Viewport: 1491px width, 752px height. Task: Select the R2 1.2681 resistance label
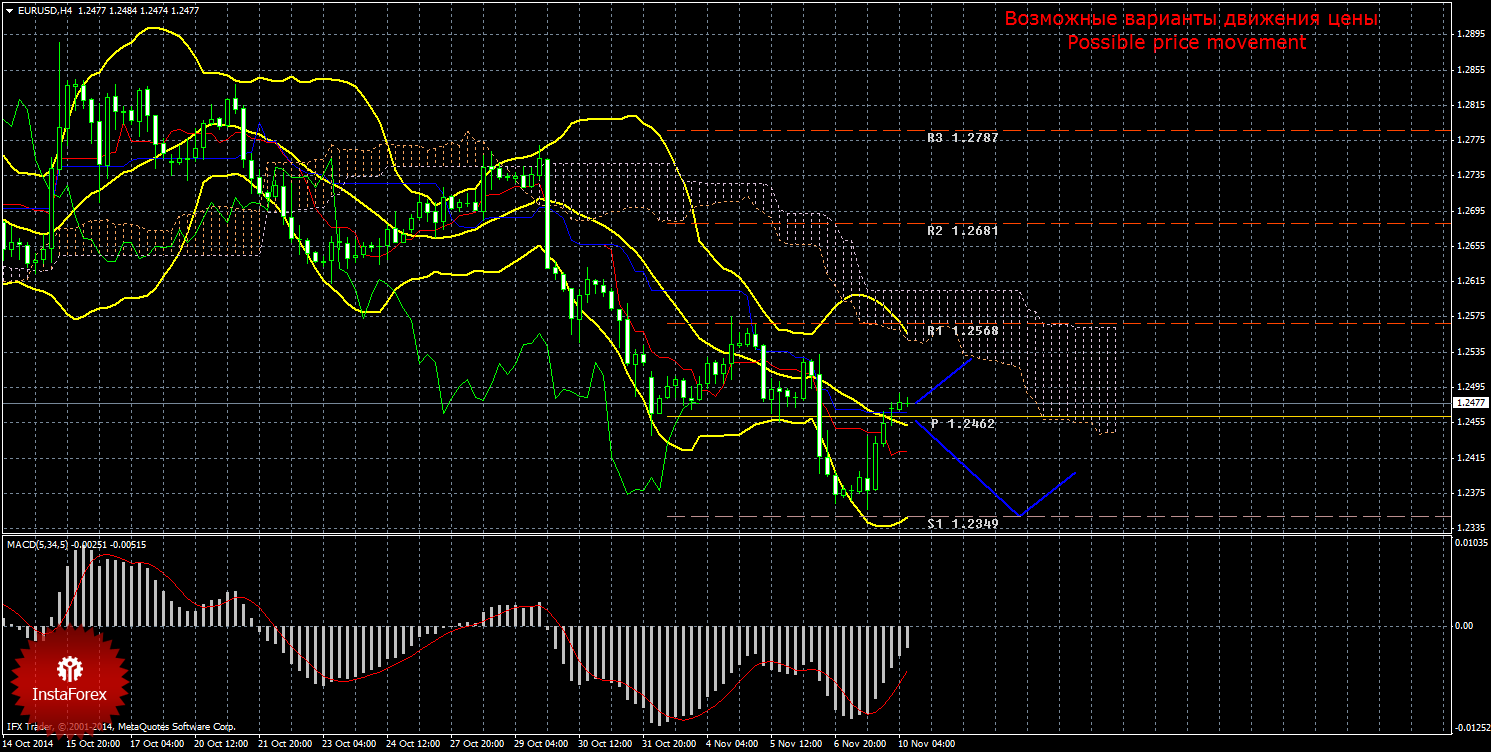click(962, 230)
